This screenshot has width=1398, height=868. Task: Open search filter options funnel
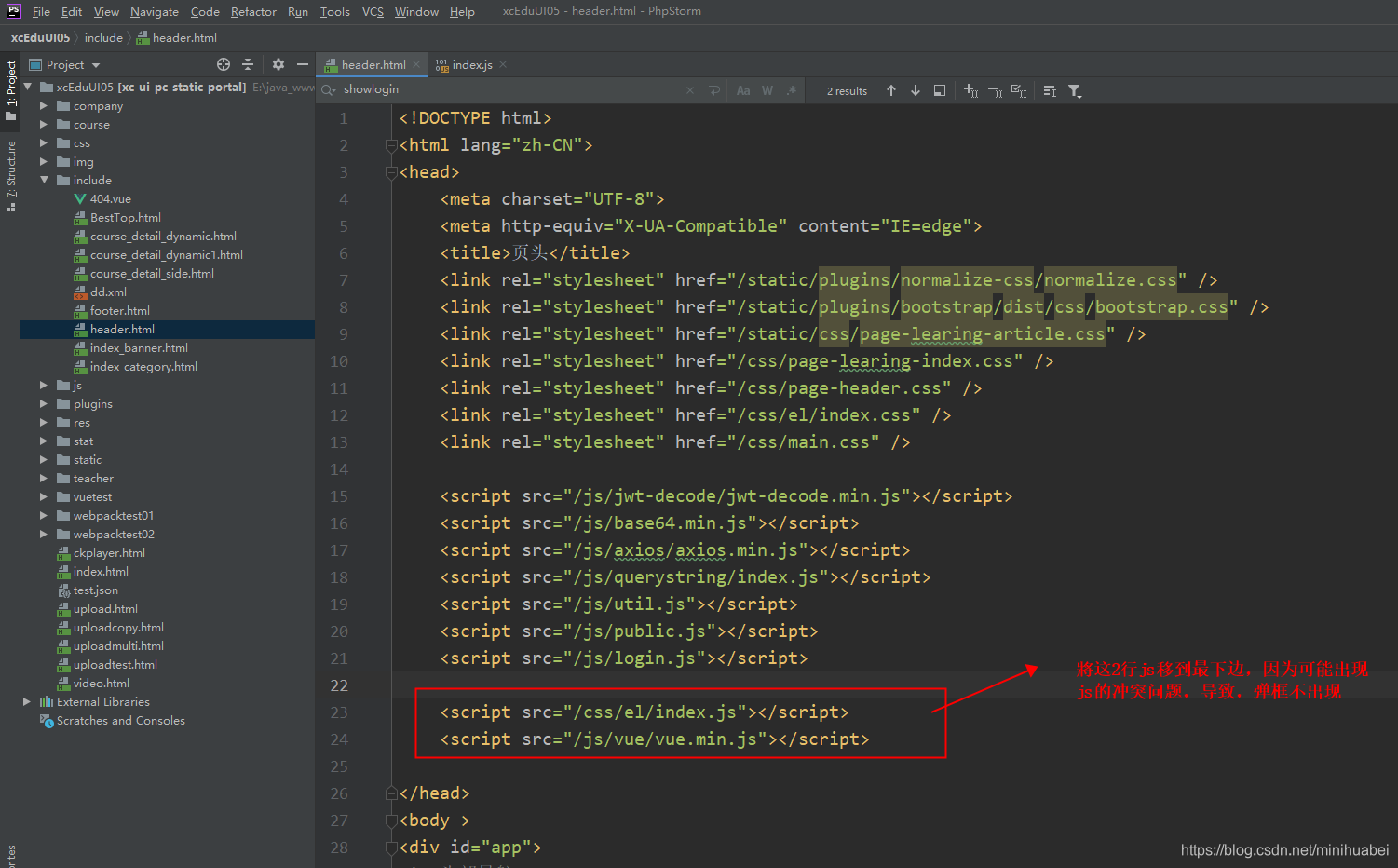(x=1075, y=90)
